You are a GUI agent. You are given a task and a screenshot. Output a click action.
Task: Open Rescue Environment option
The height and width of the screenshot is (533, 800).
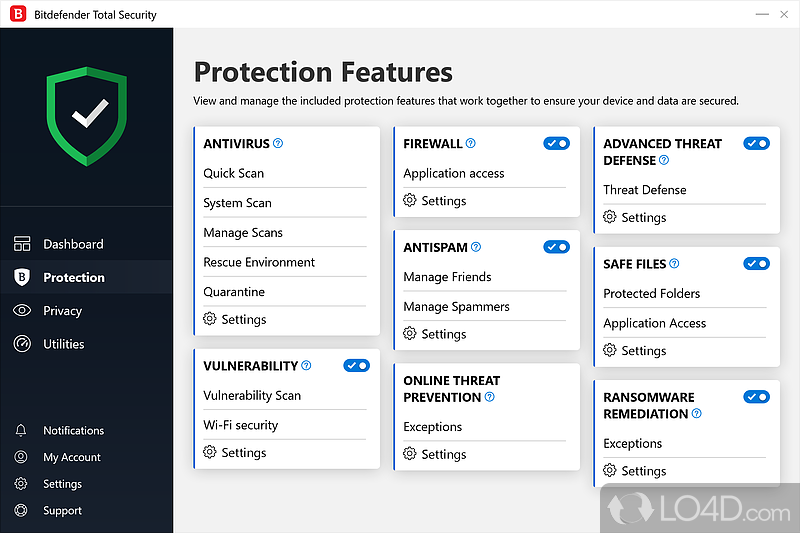(259, 262)
